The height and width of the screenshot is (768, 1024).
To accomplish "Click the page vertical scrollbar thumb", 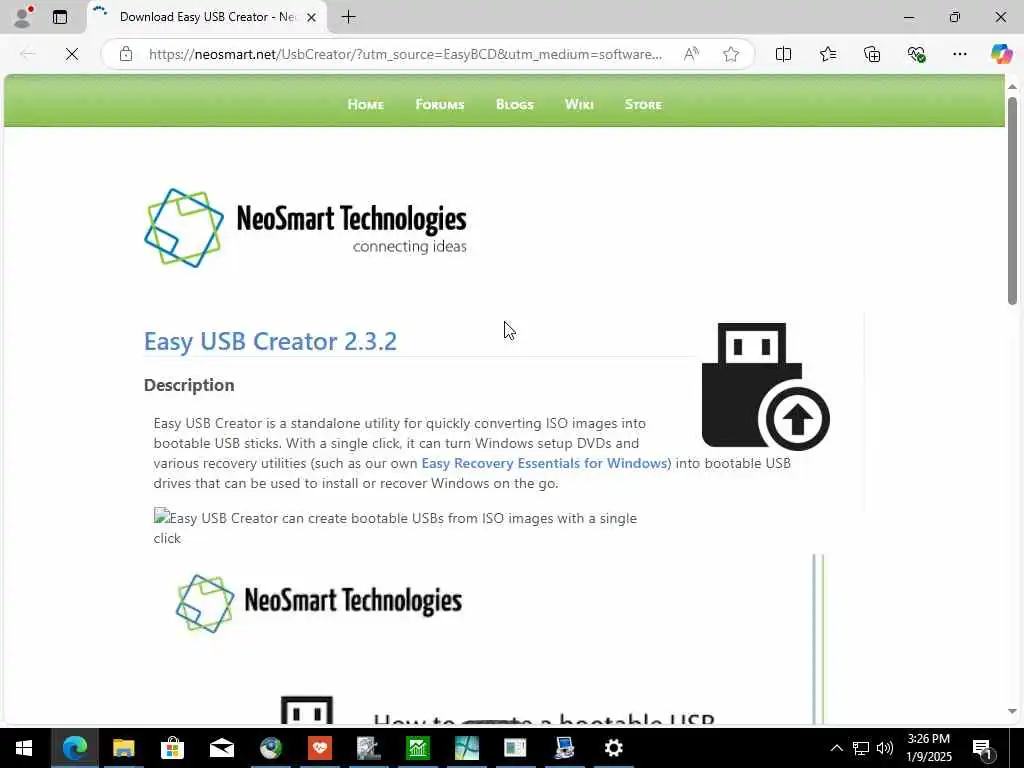I will 1012,200.
